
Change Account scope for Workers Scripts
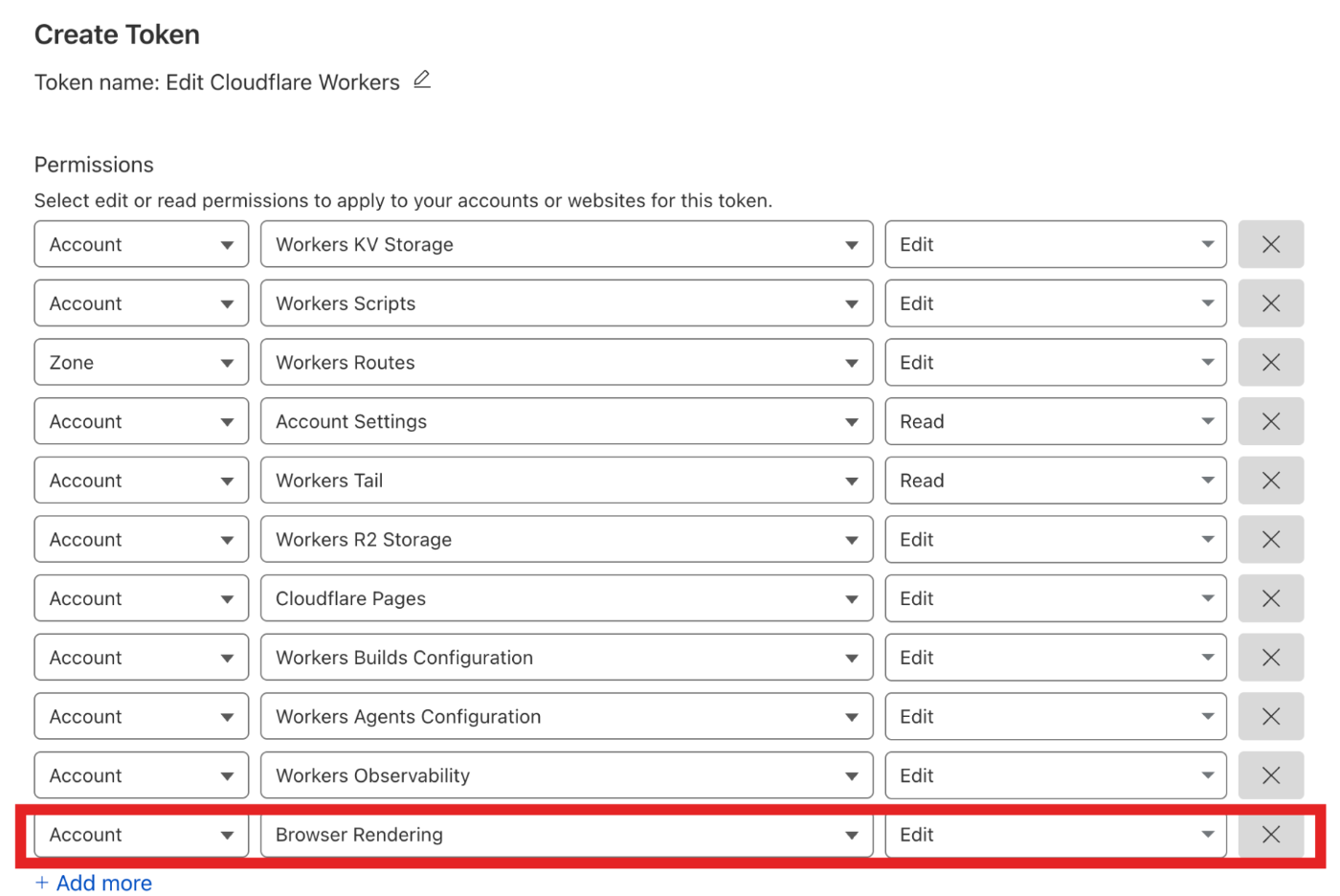[142, 303]
